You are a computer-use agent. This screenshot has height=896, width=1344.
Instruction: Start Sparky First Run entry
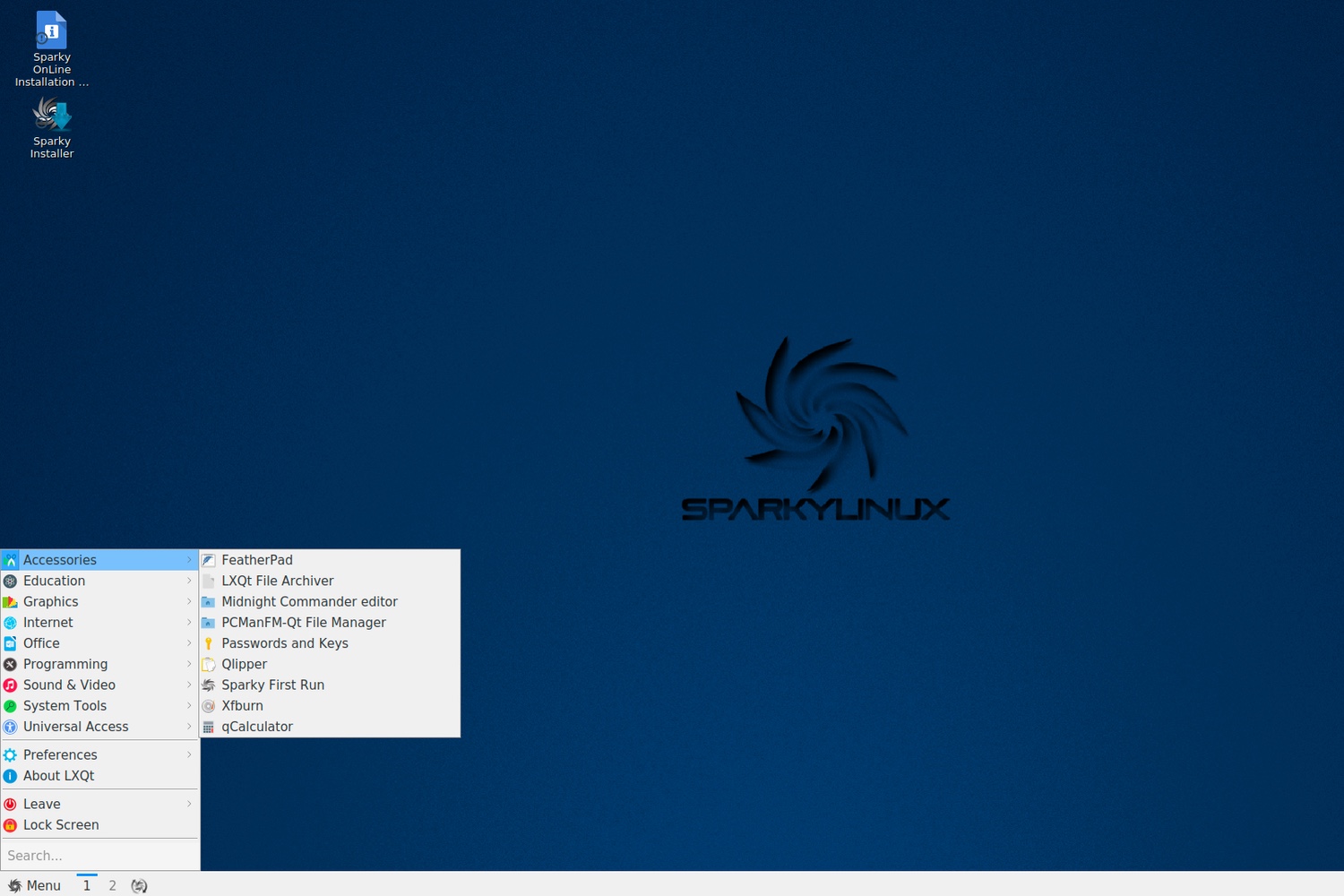(330, 685)
